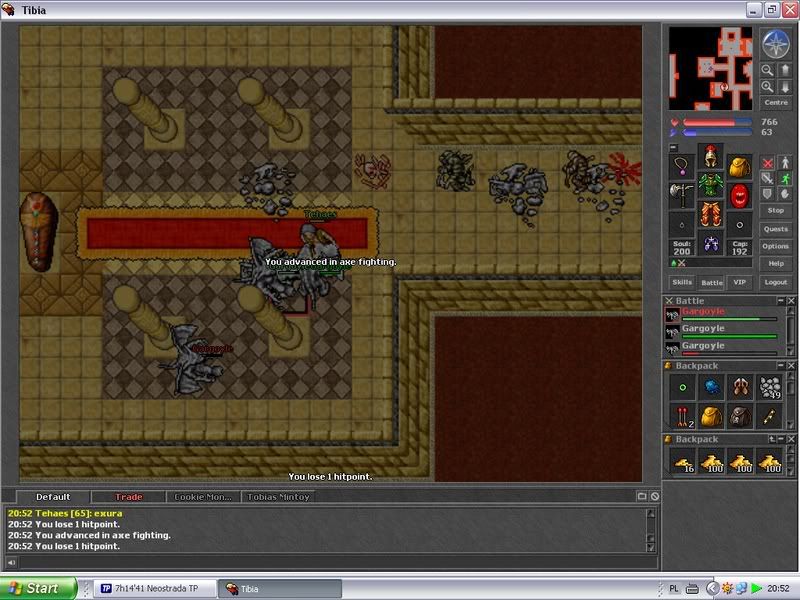Close the Battle window

(791, 301)
